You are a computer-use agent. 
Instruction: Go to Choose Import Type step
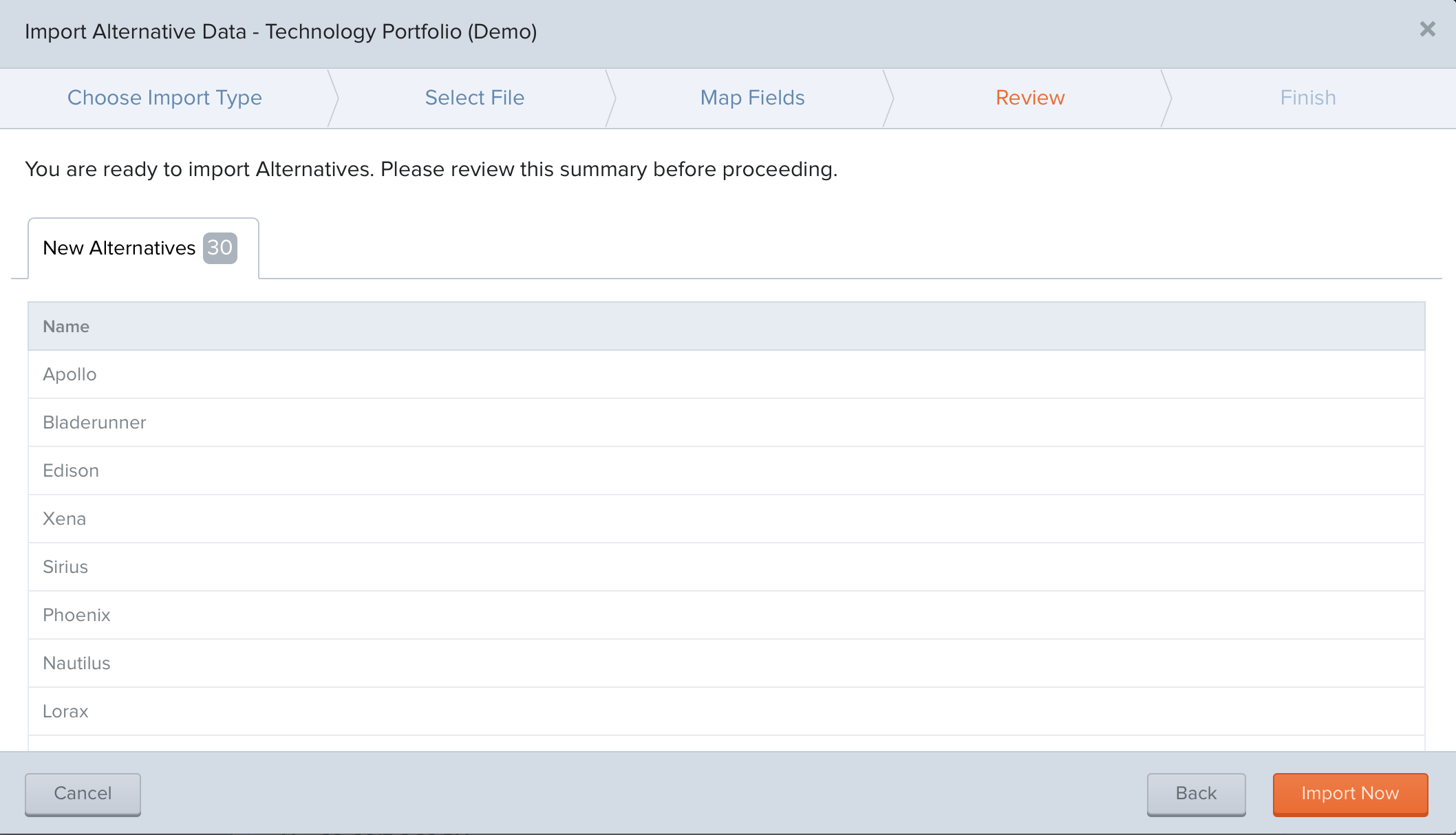(164, 98)
